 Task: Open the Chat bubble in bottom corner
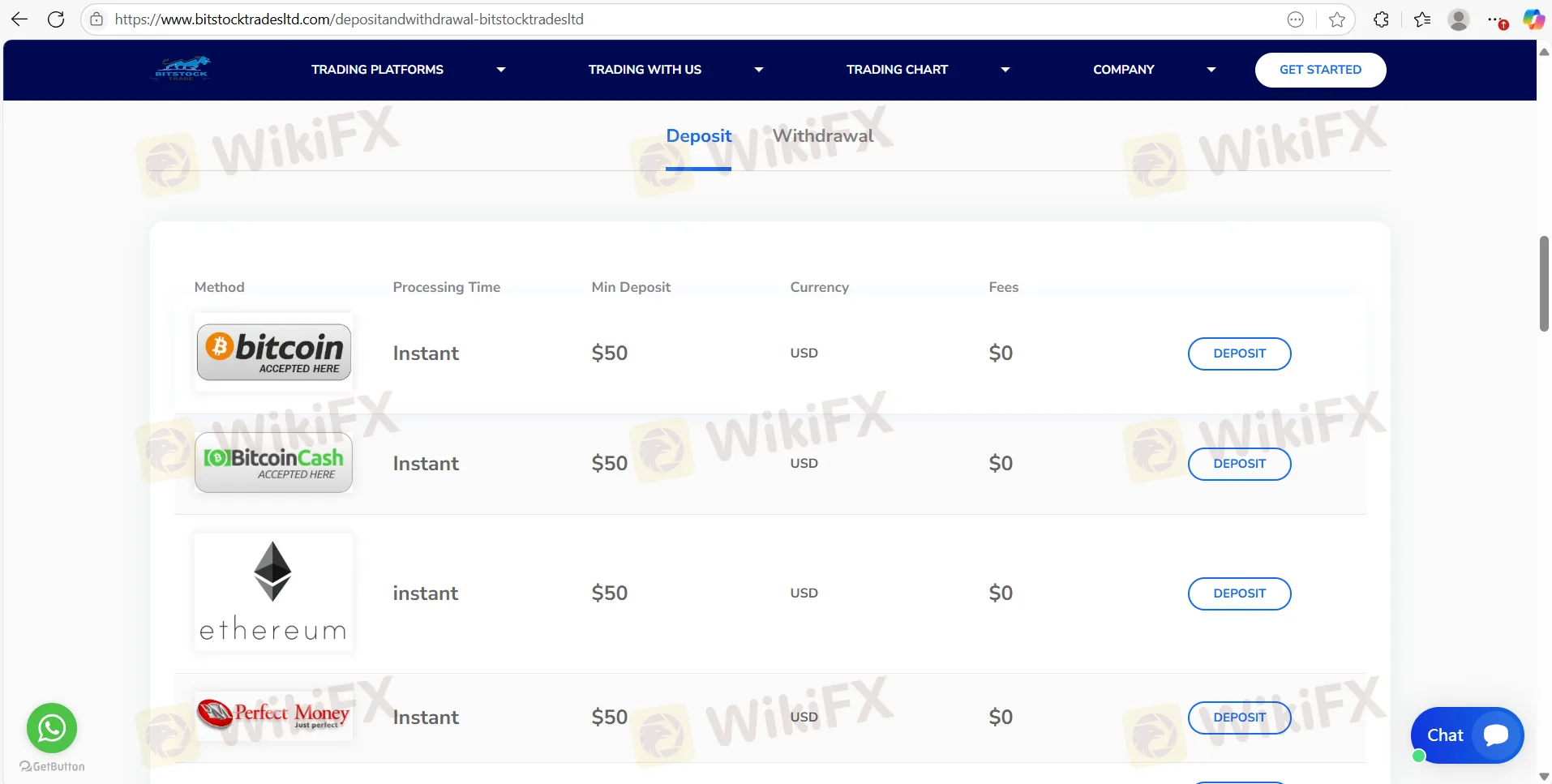1466,735
